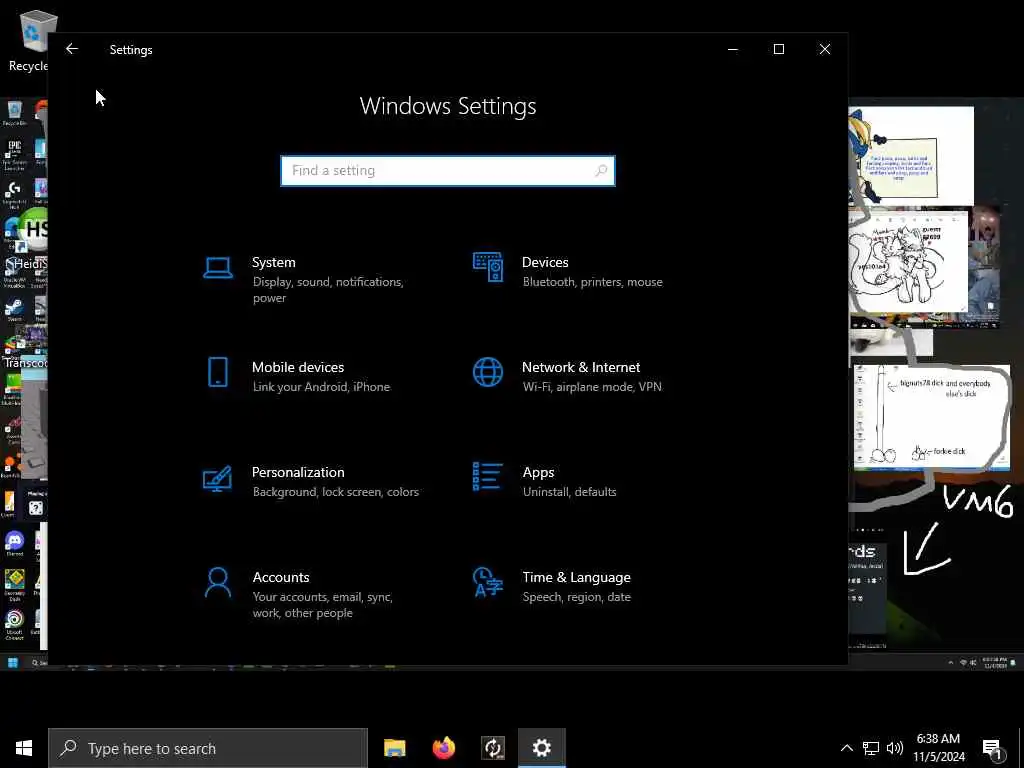Click the taskbar Type here to search box
The image size is (1024, 768).
[x=208, y=748]
